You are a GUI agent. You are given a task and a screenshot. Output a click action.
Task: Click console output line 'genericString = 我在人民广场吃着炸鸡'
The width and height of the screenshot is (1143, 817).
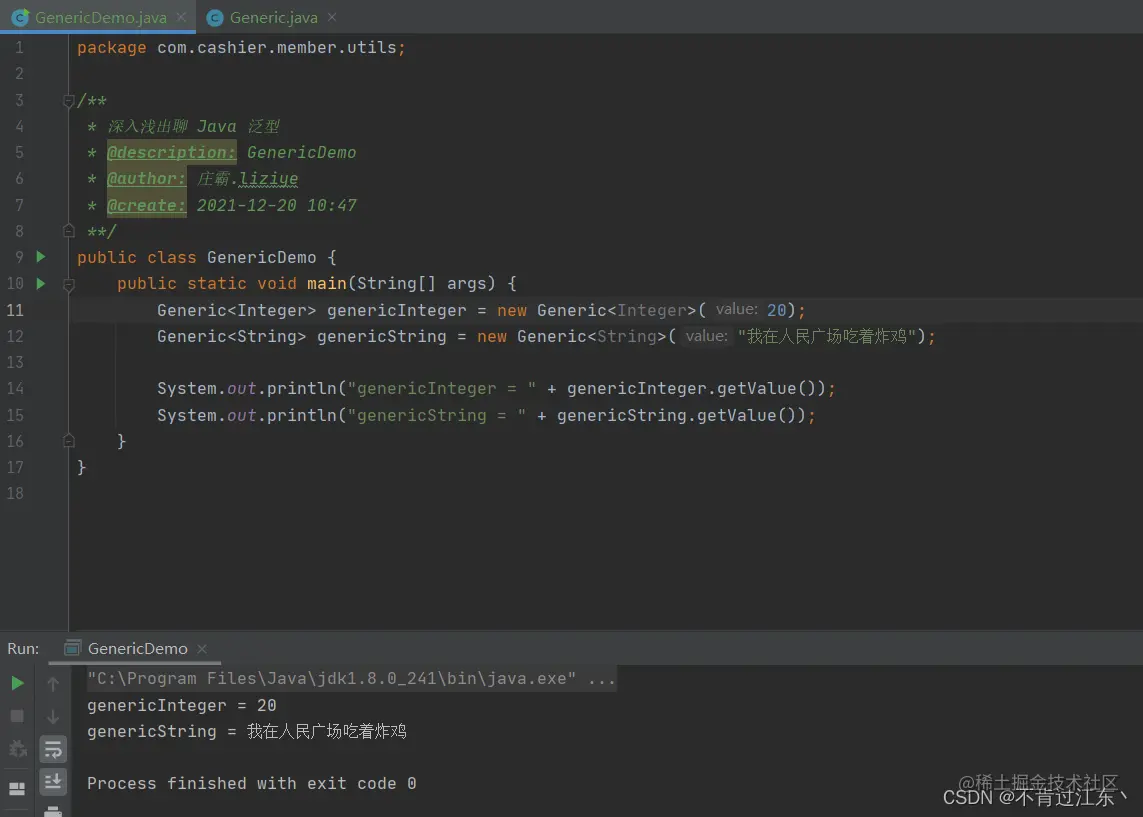click(246, 731)
